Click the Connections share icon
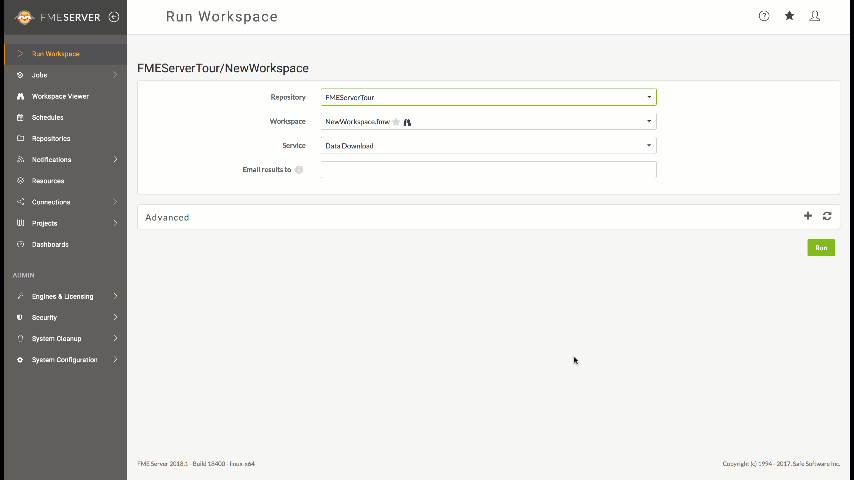854x480 pixels. (20, 202)
